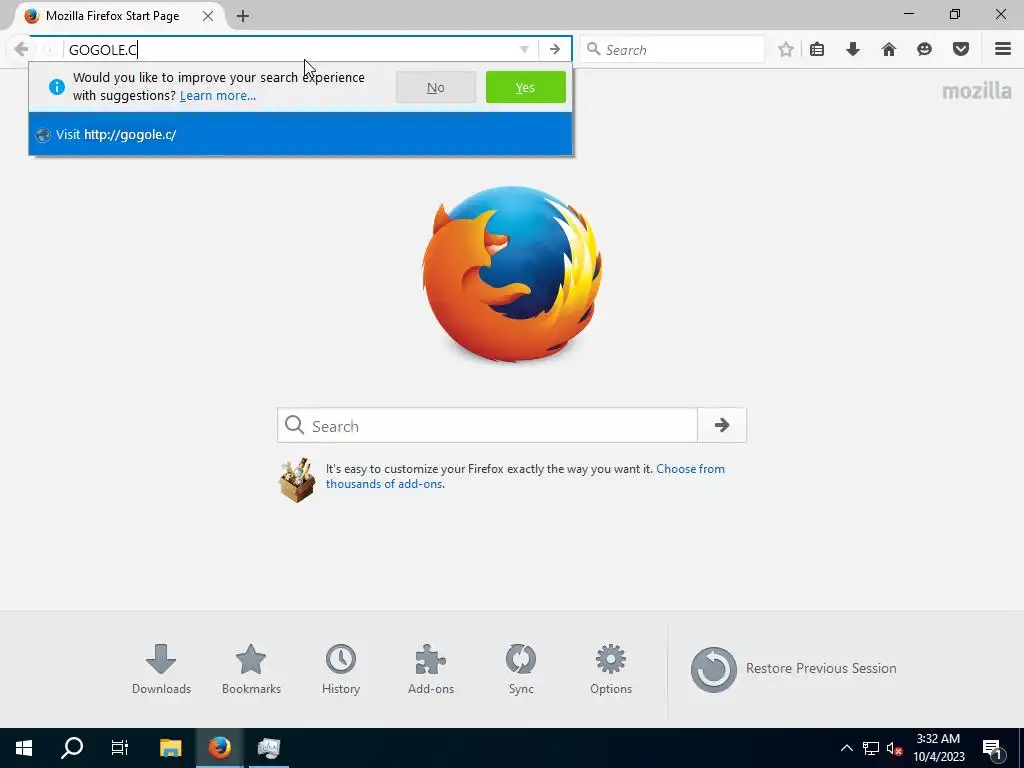1024x768 pixels.
Task: Open the network tray icon
Action: tap(871, 748)
